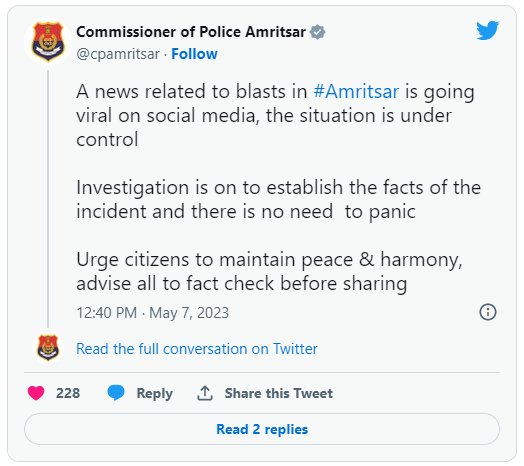Click the Twitter bird logo
Image resolution: width=524 pixels, height=466 pixels.
pyautogui.click(x=487, y=30)
